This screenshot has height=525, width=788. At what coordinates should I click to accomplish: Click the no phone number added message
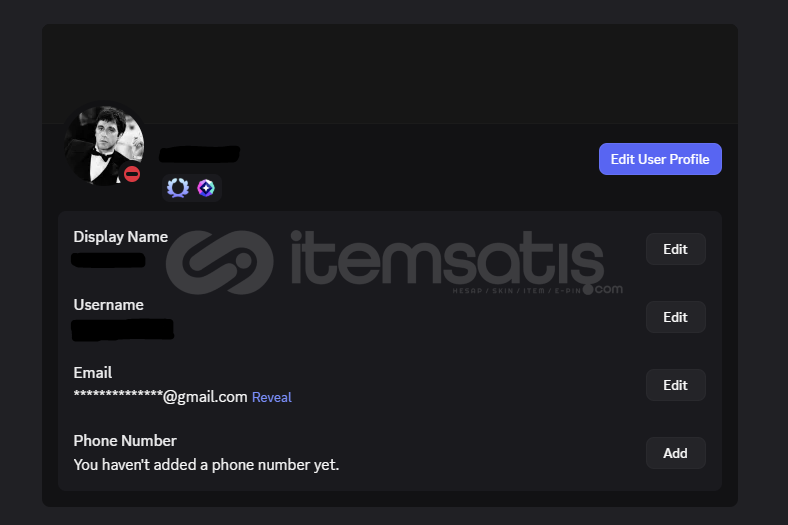206,465
